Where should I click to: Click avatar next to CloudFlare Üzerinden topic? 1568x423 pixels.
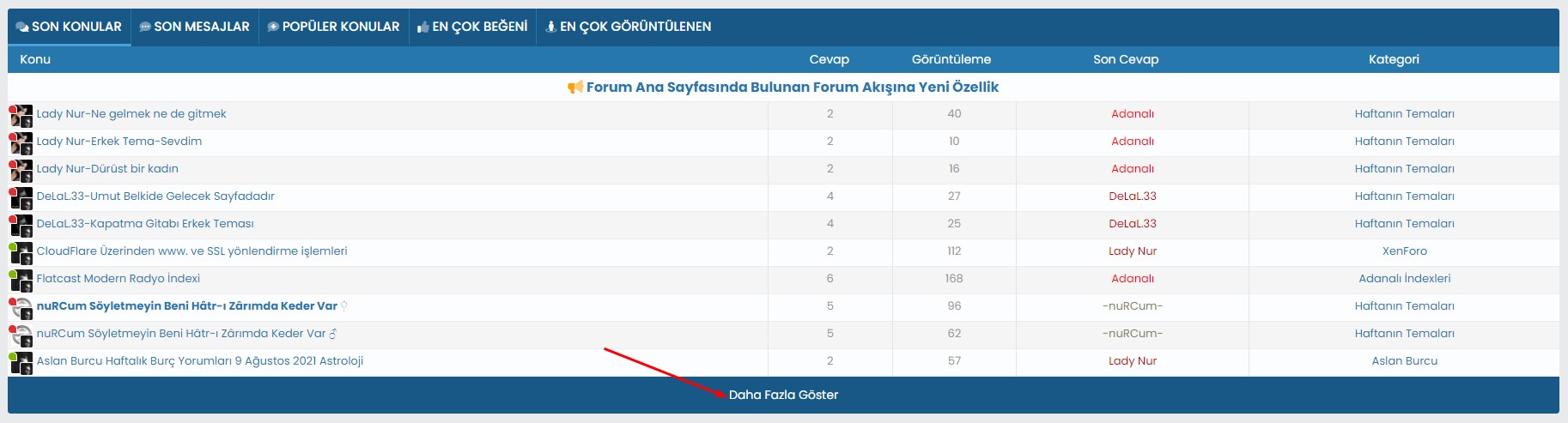click(x=21, y=252)
